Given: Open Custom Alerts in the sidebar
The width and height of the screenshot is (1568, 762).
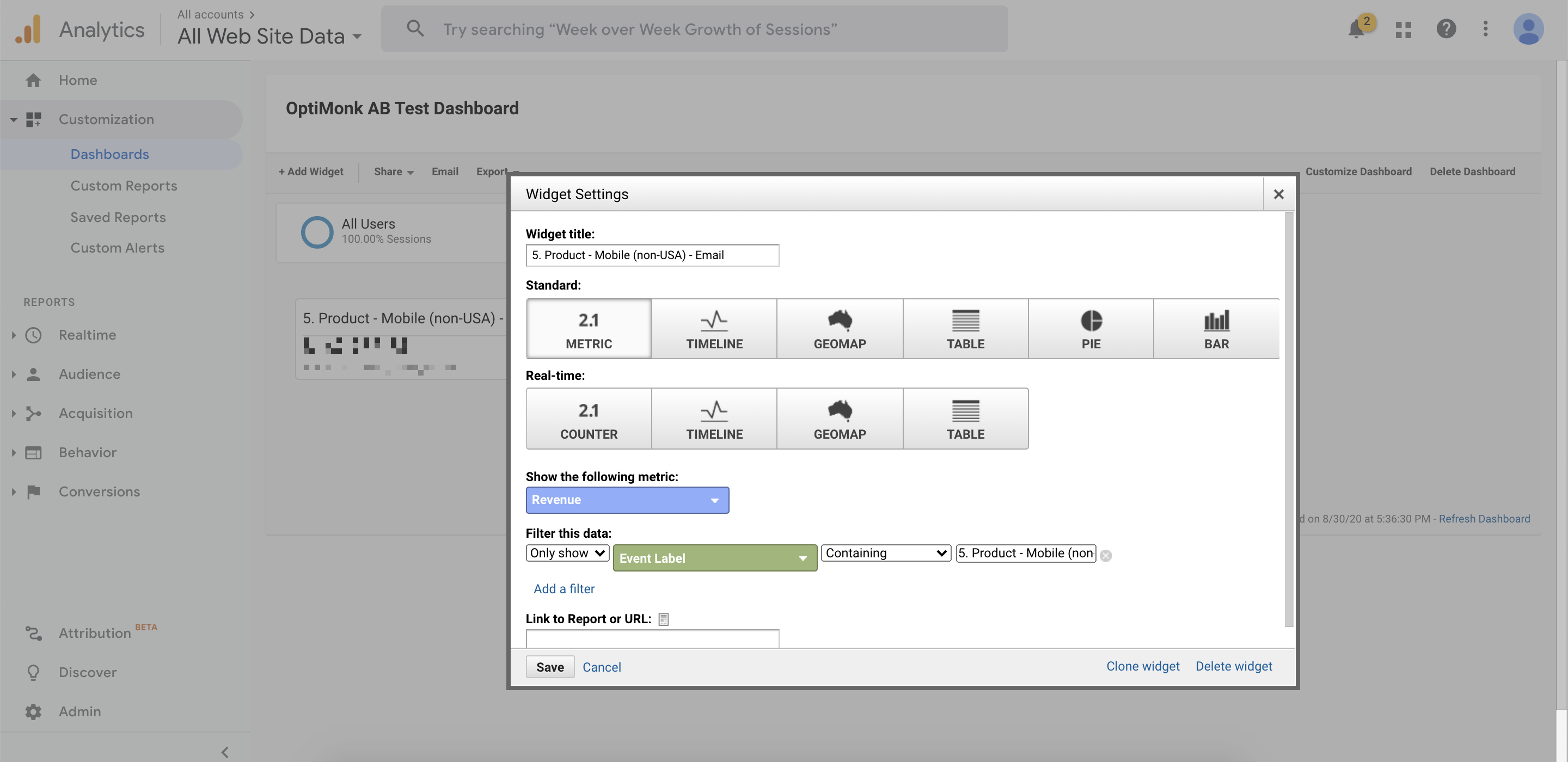Looking at the screenshot, I should tap(118, 248).
